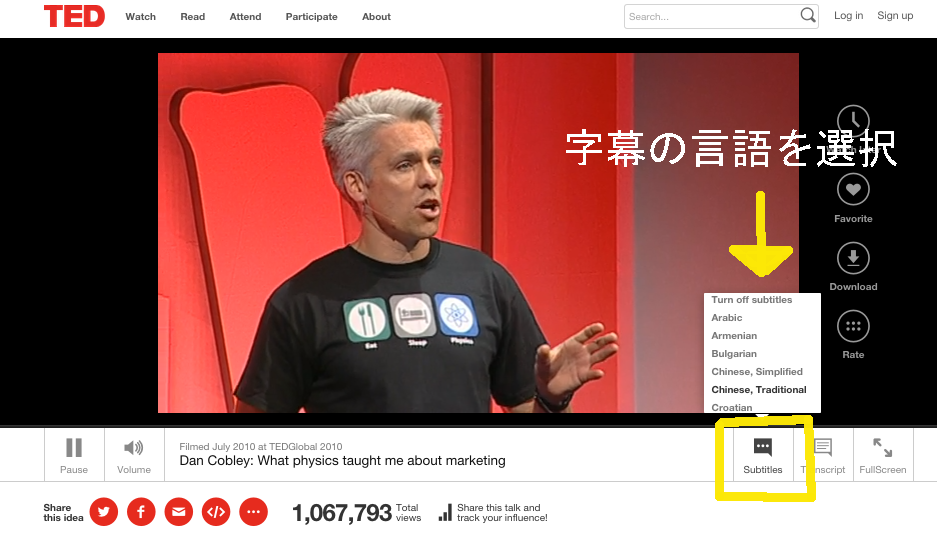Share the talk on Twitter
The width and height of the screenshot is (937, 536).
[104, 512]
